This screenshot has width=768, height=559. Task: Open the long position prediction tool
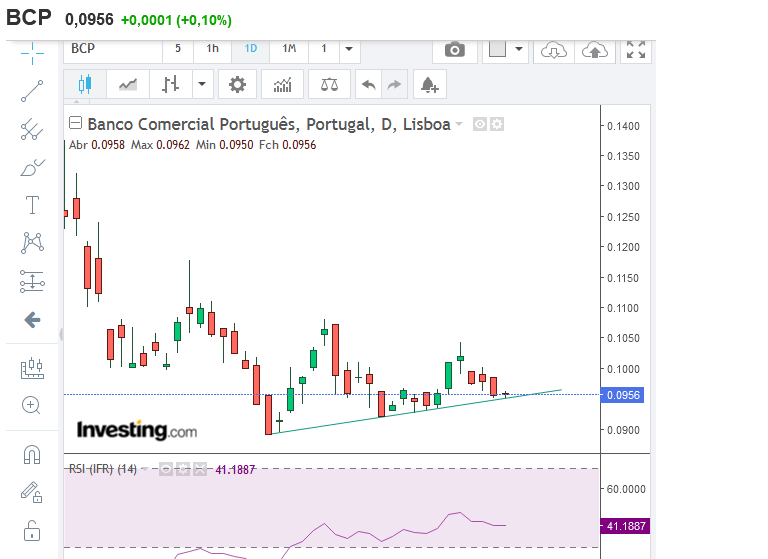pyautogui.click(x=32, y=282)
